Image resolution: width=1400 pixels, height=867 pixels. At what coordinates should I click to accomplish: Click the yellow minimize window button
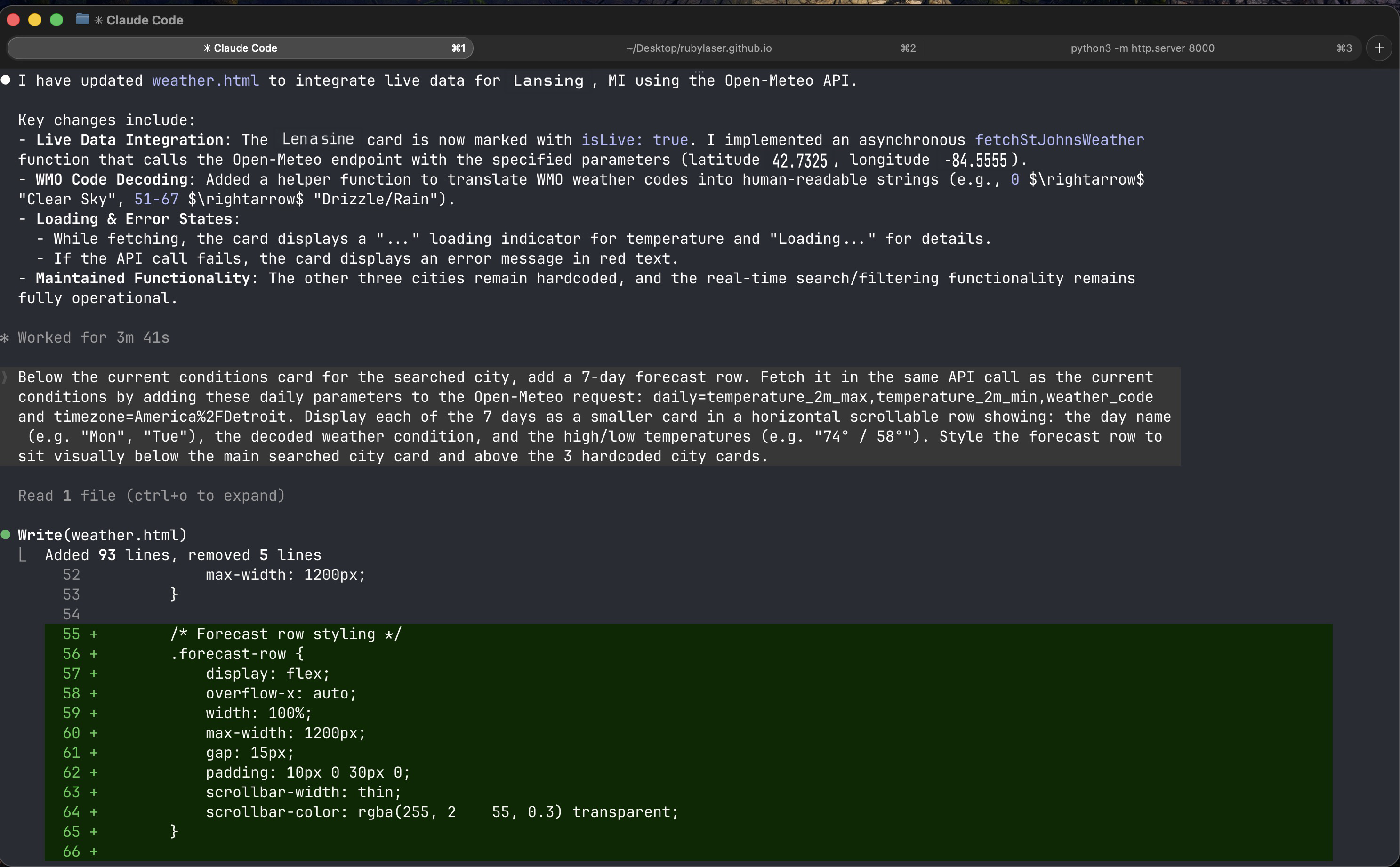[x=34, y=20]
